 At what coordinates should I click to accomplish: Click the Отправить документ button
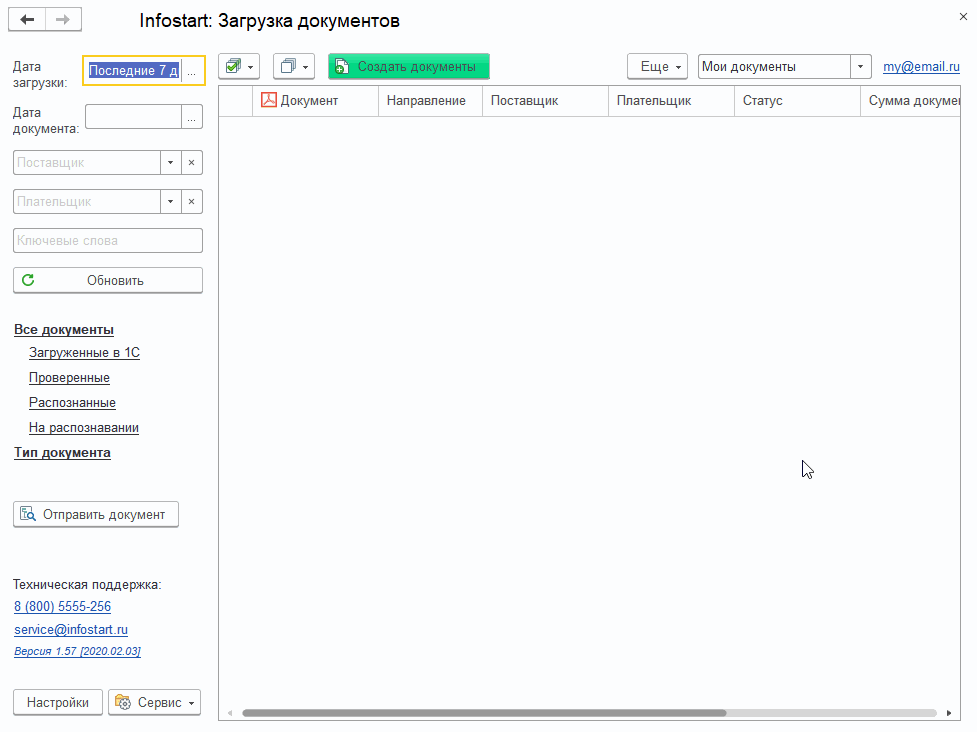coord(96,515)
